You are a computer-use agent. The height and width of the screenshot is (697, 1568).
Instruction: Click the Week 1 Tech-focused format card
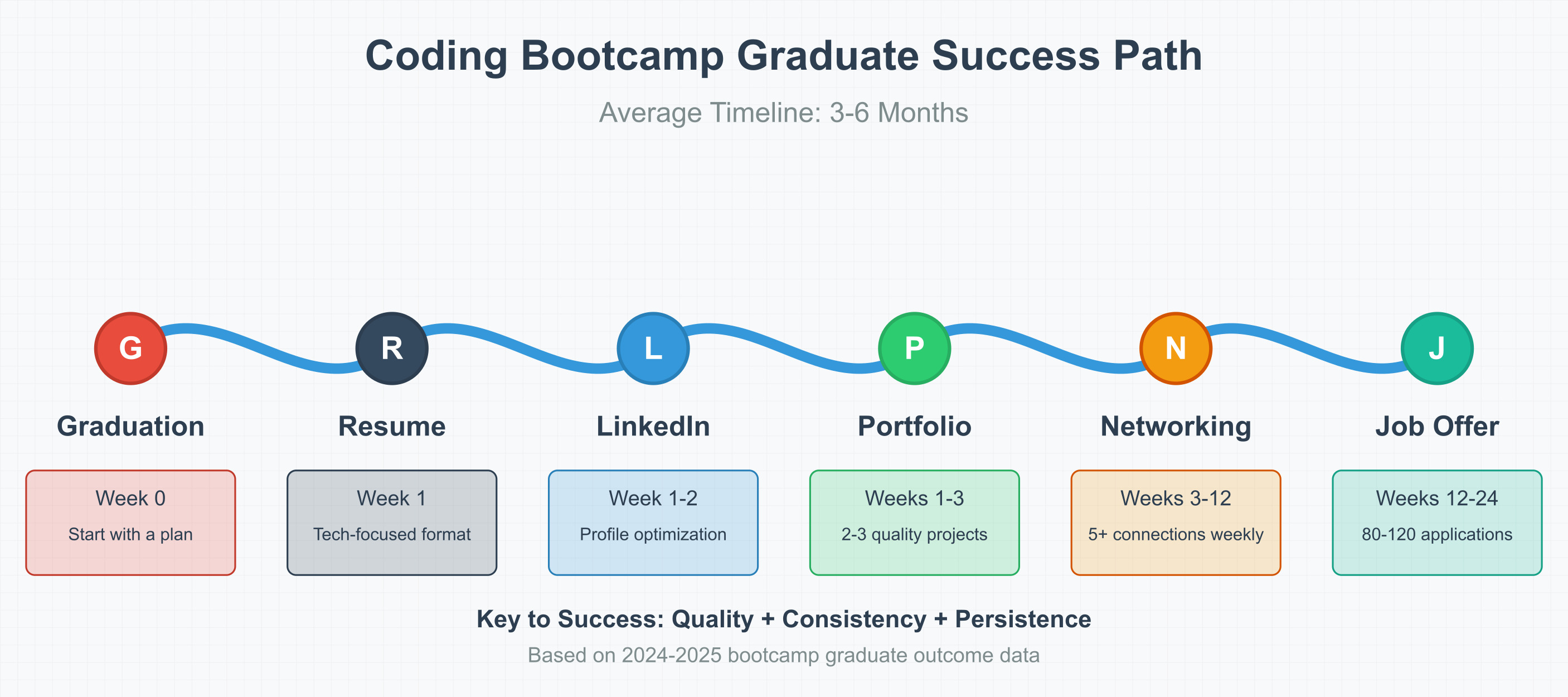tap(392, 522)
